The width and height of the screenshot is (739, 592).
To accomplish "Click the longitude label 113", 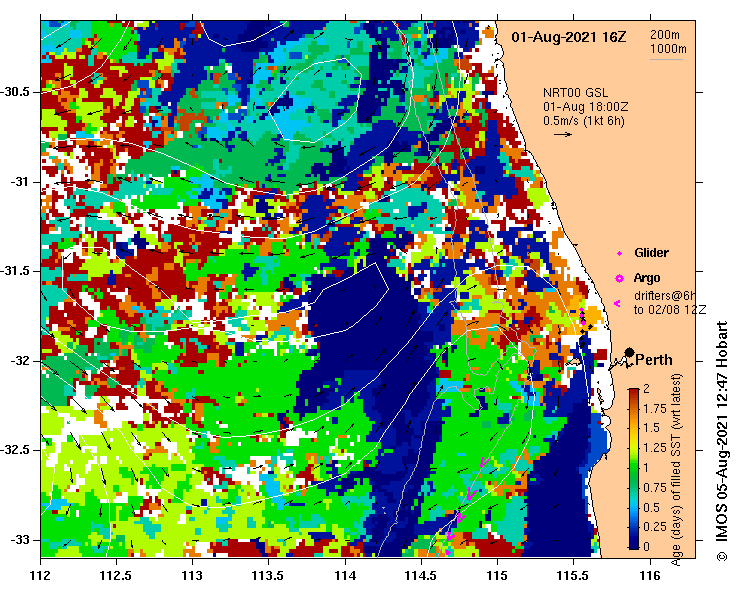I will (192, 576).
